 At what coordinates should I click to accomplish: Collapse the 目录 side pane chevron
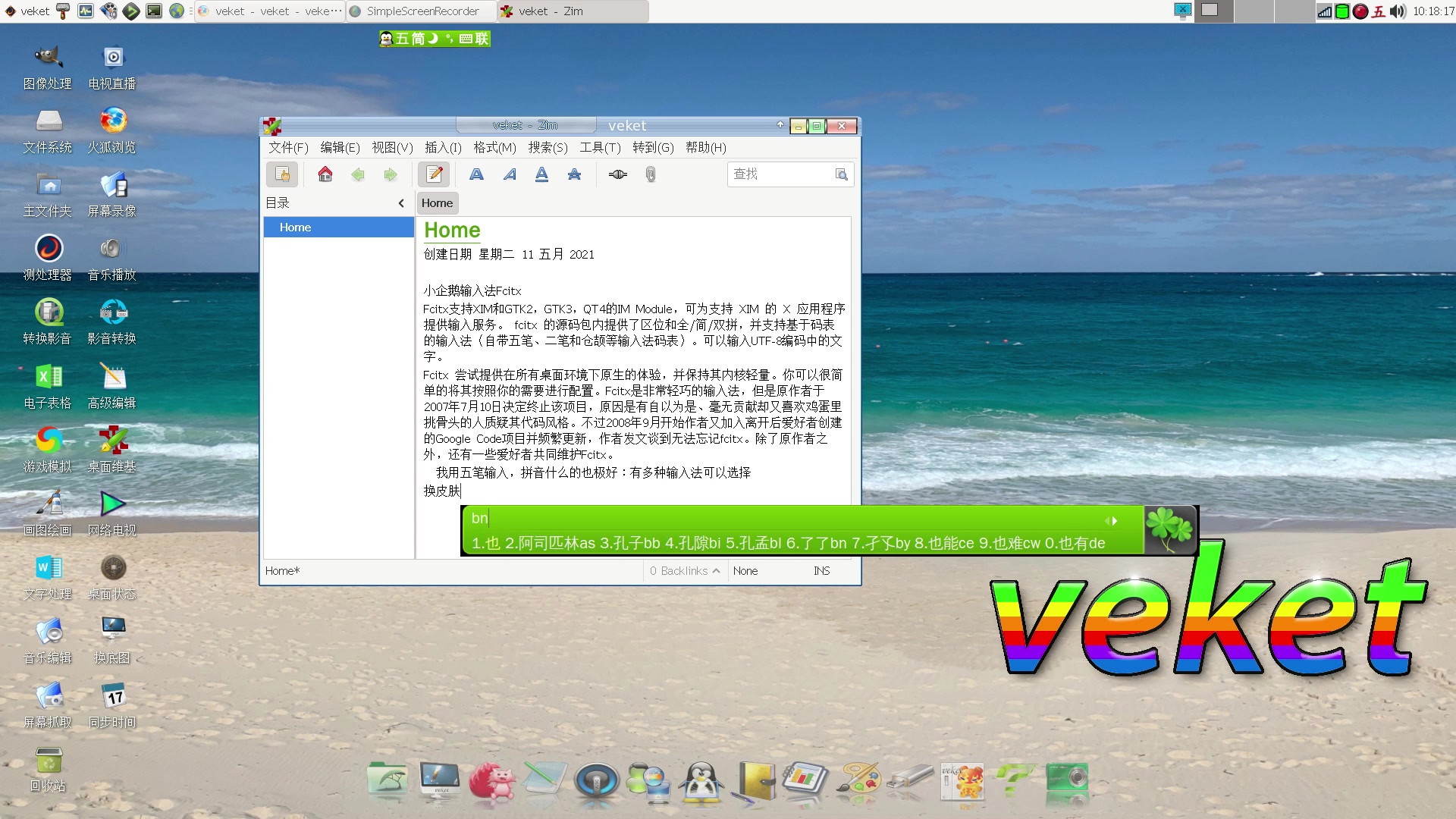[x=401, y=203]
